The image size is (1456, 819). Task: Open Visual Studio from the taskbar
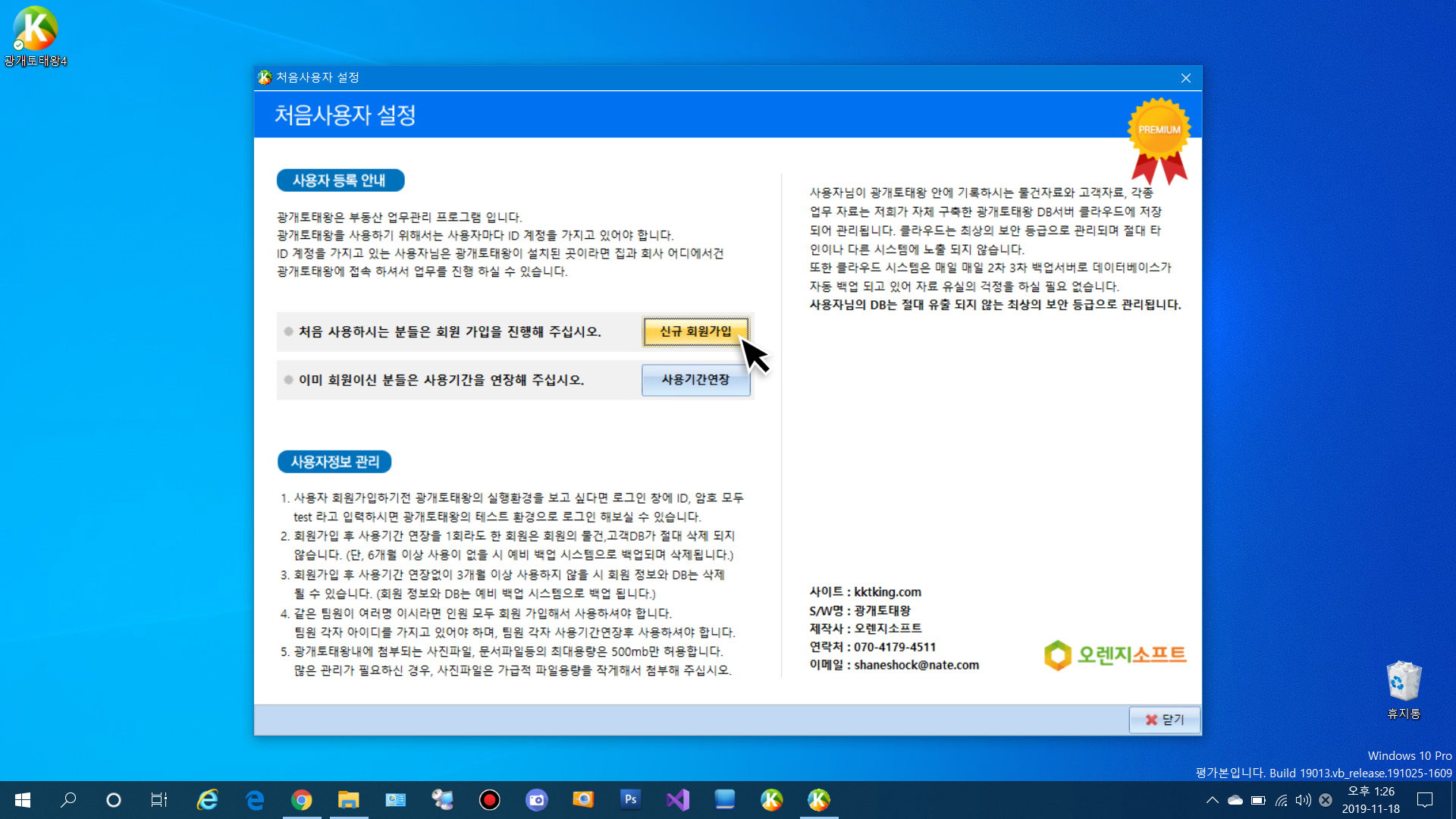(677, 799)
